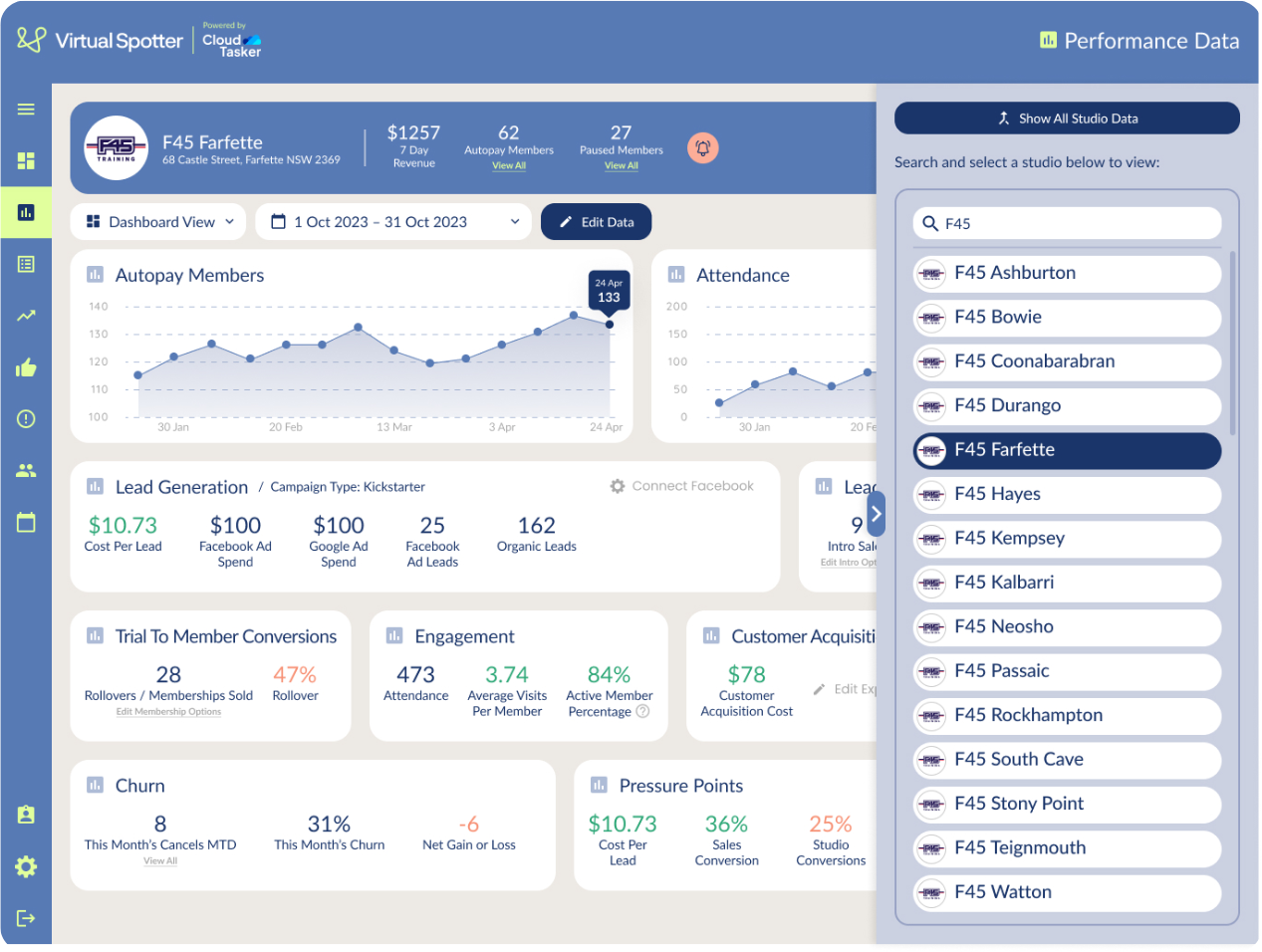The image size is (1262, 952).
Task: Click the studio search input field
Action: pyautogui.click(x=1067, y=223)
